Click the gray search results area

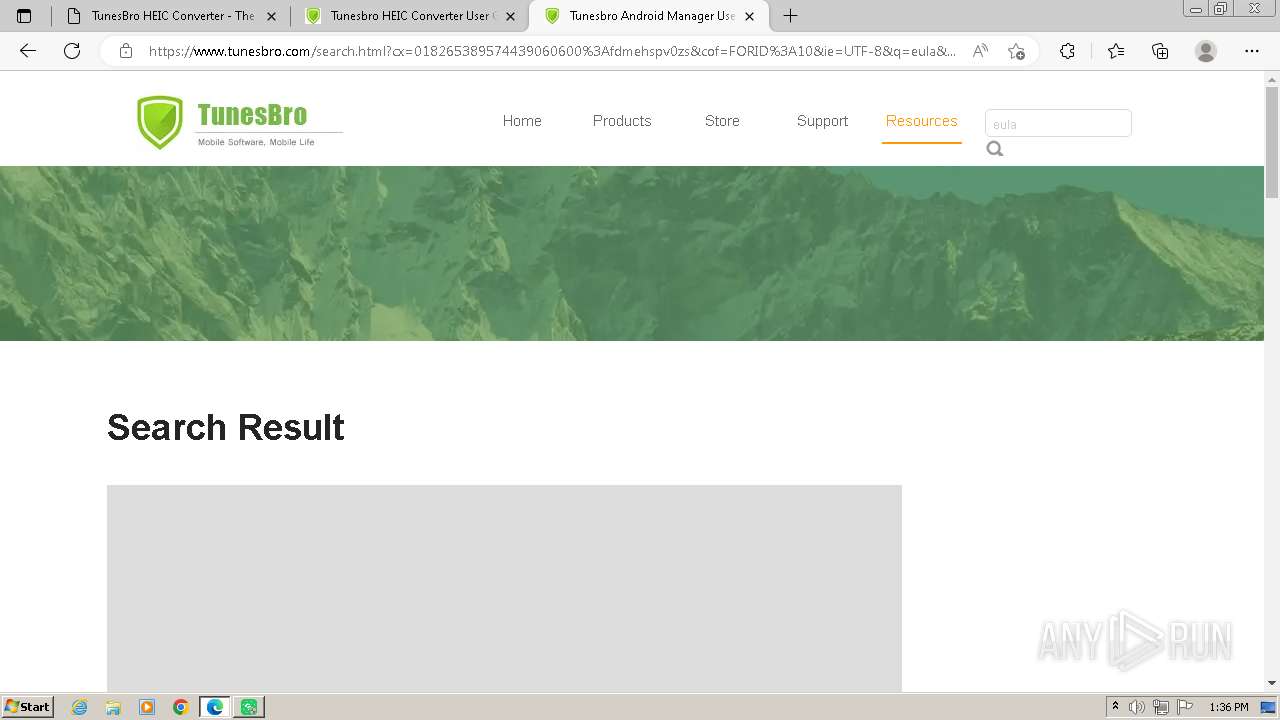[x=504, y=588]
